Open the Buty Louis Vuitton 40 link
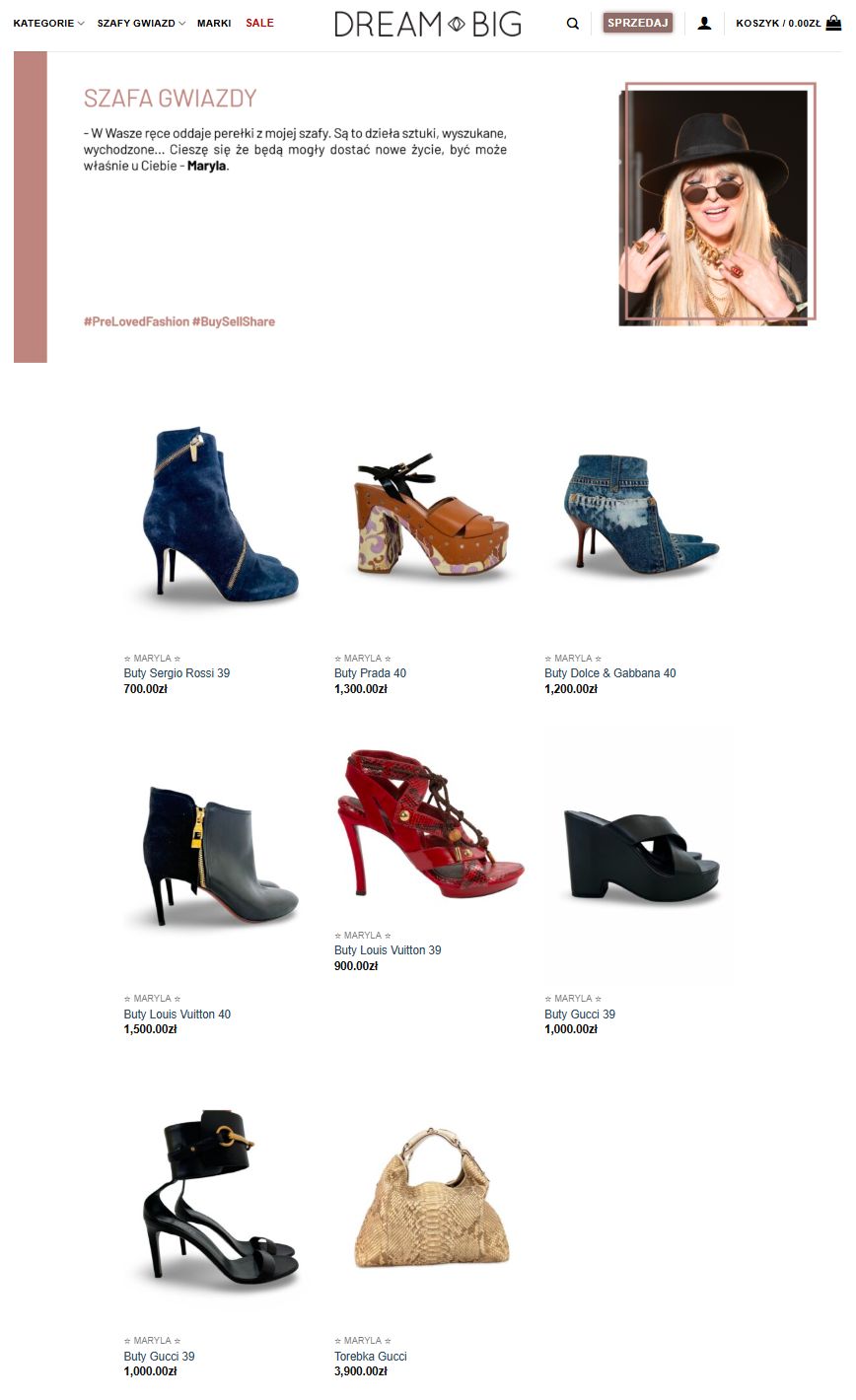Viewport: 856px width, 1400px height. (178, 1015)
